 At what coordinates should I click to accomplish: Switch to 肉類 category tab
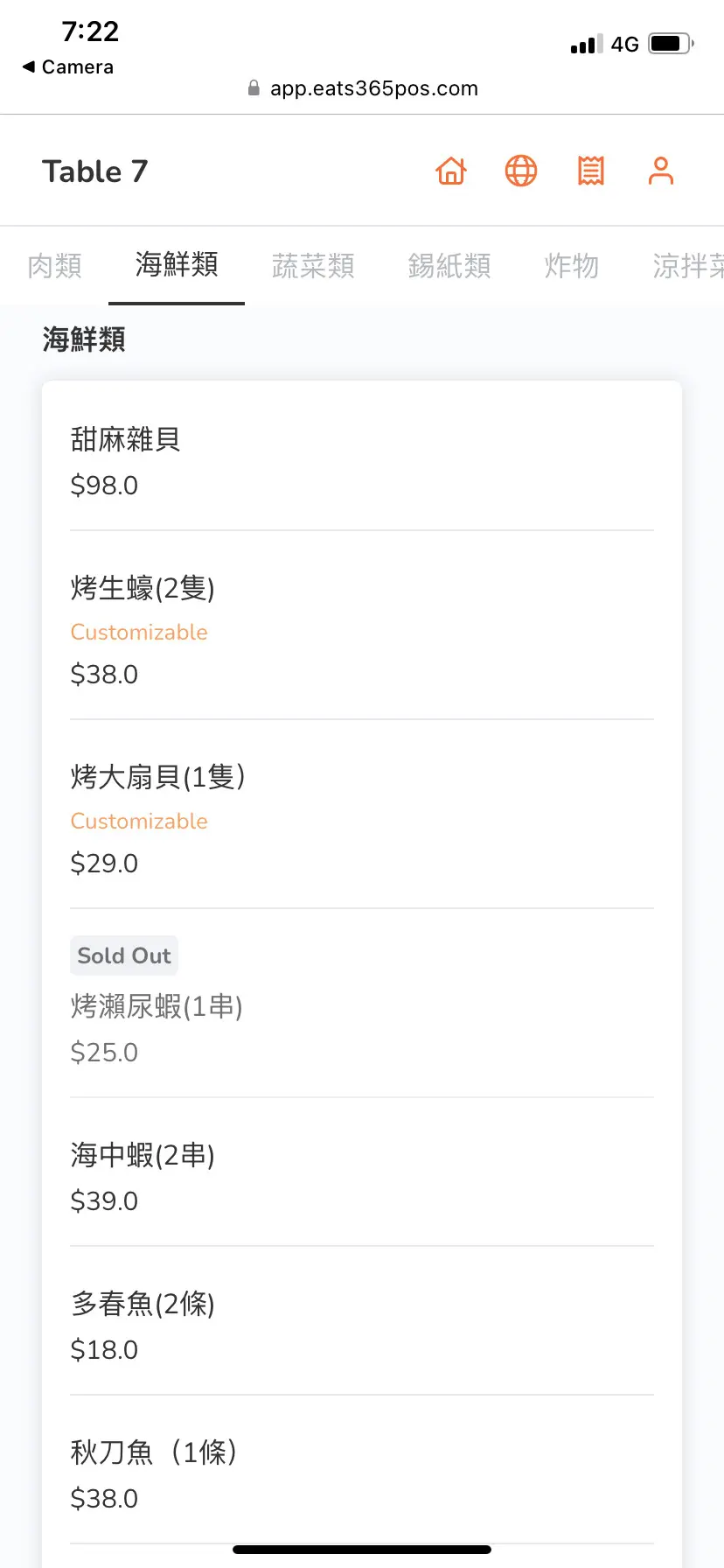54,265
